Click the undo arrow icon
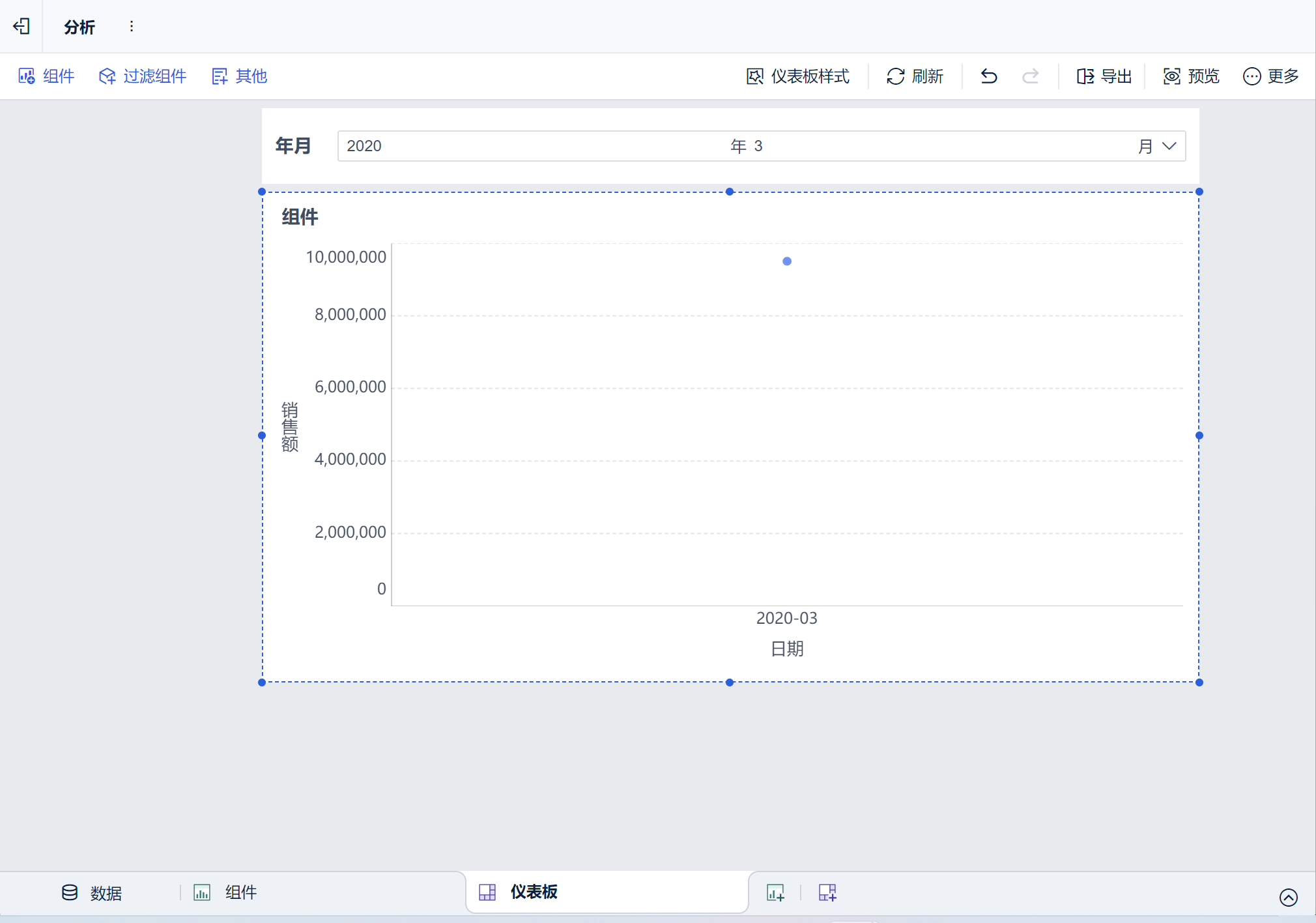The width and height of the screenshot is (1316, 923). point(988,76)
